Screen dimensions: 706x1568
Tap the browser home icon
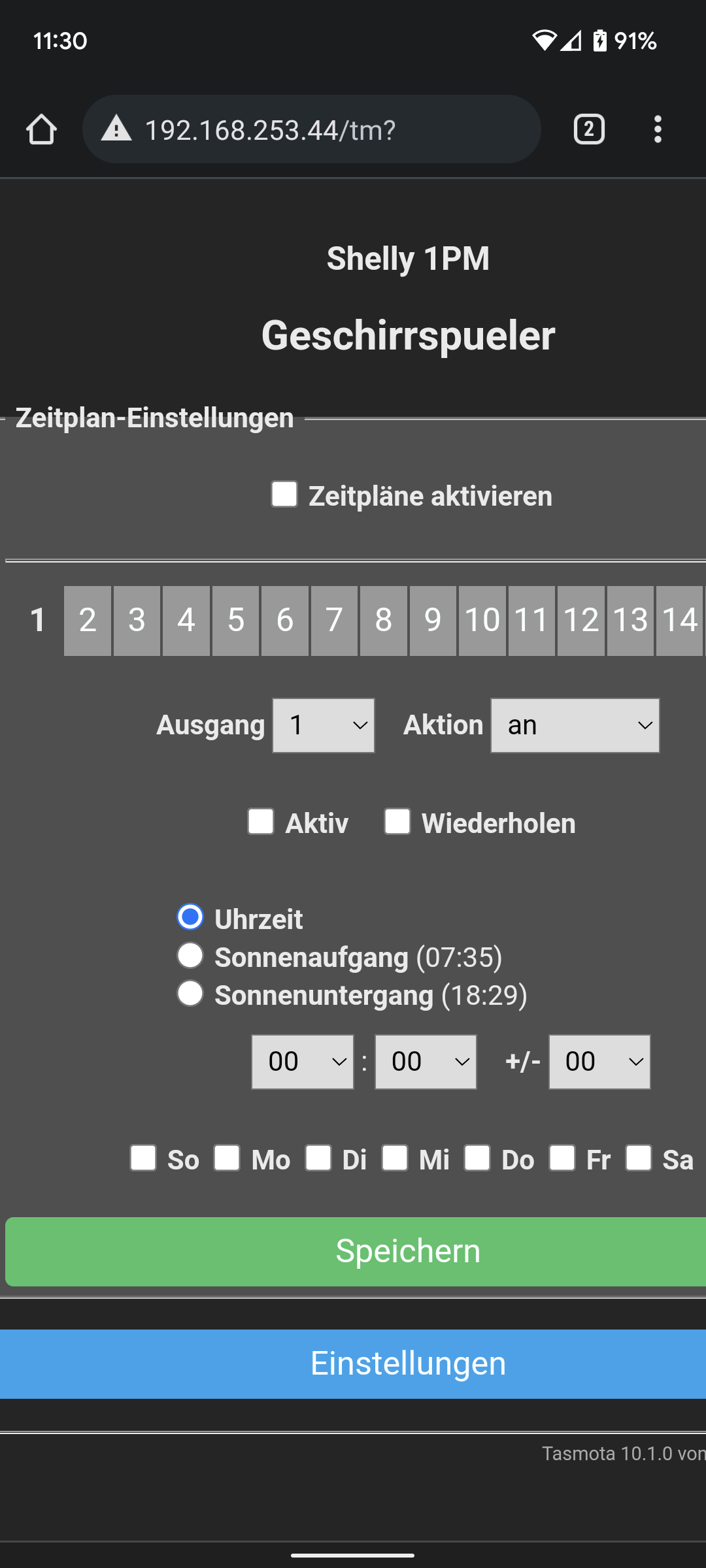tap(41, 129)
